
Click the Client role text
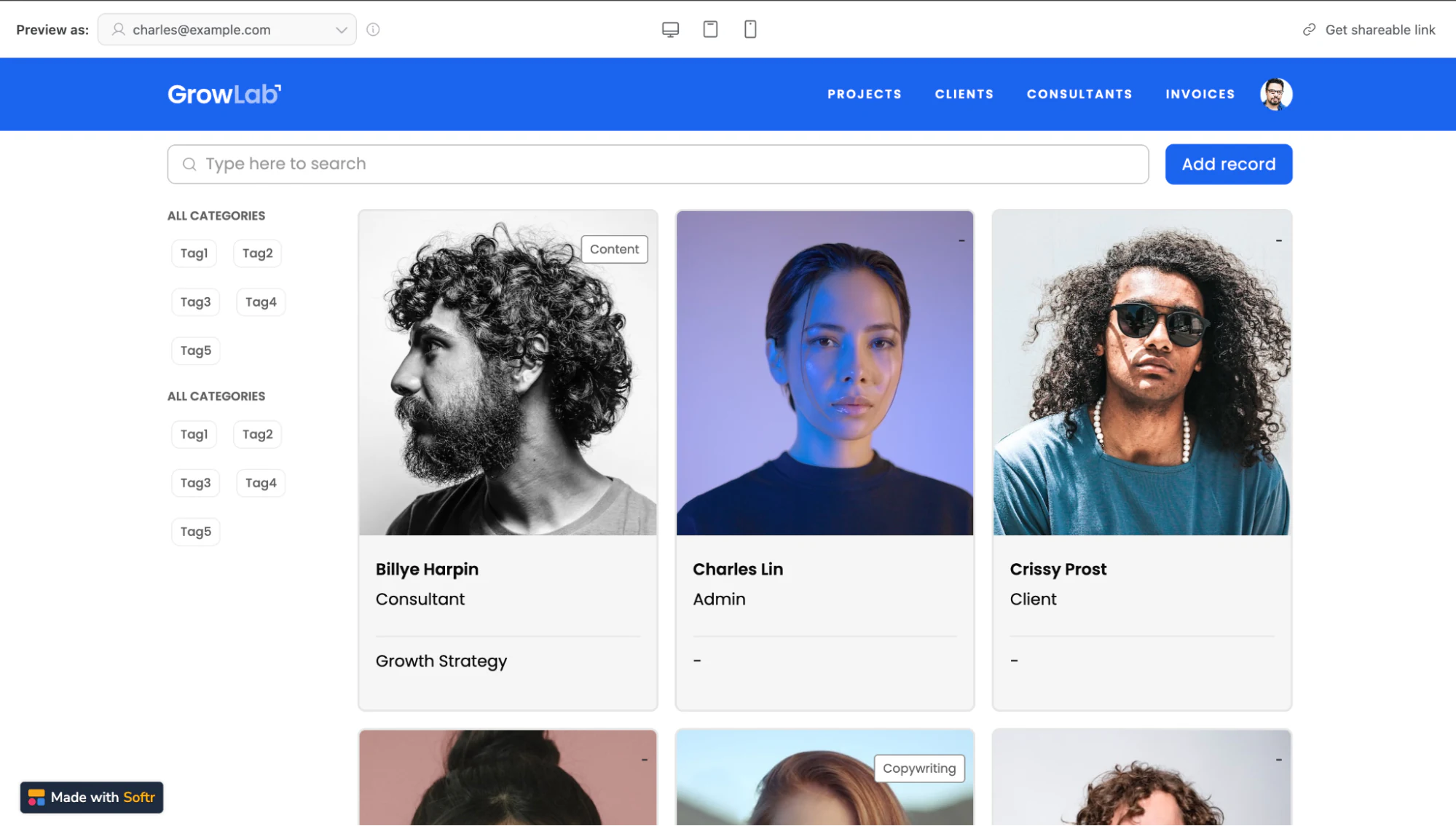(1033, 599)
